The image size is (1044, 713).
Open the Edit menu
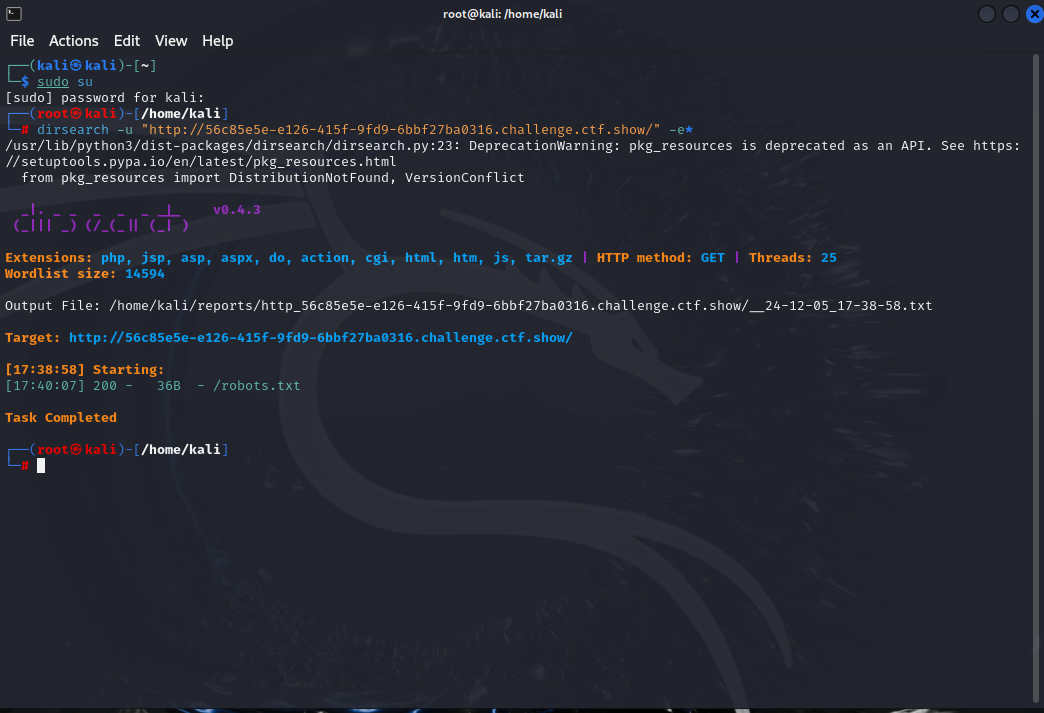coord(127,41)
